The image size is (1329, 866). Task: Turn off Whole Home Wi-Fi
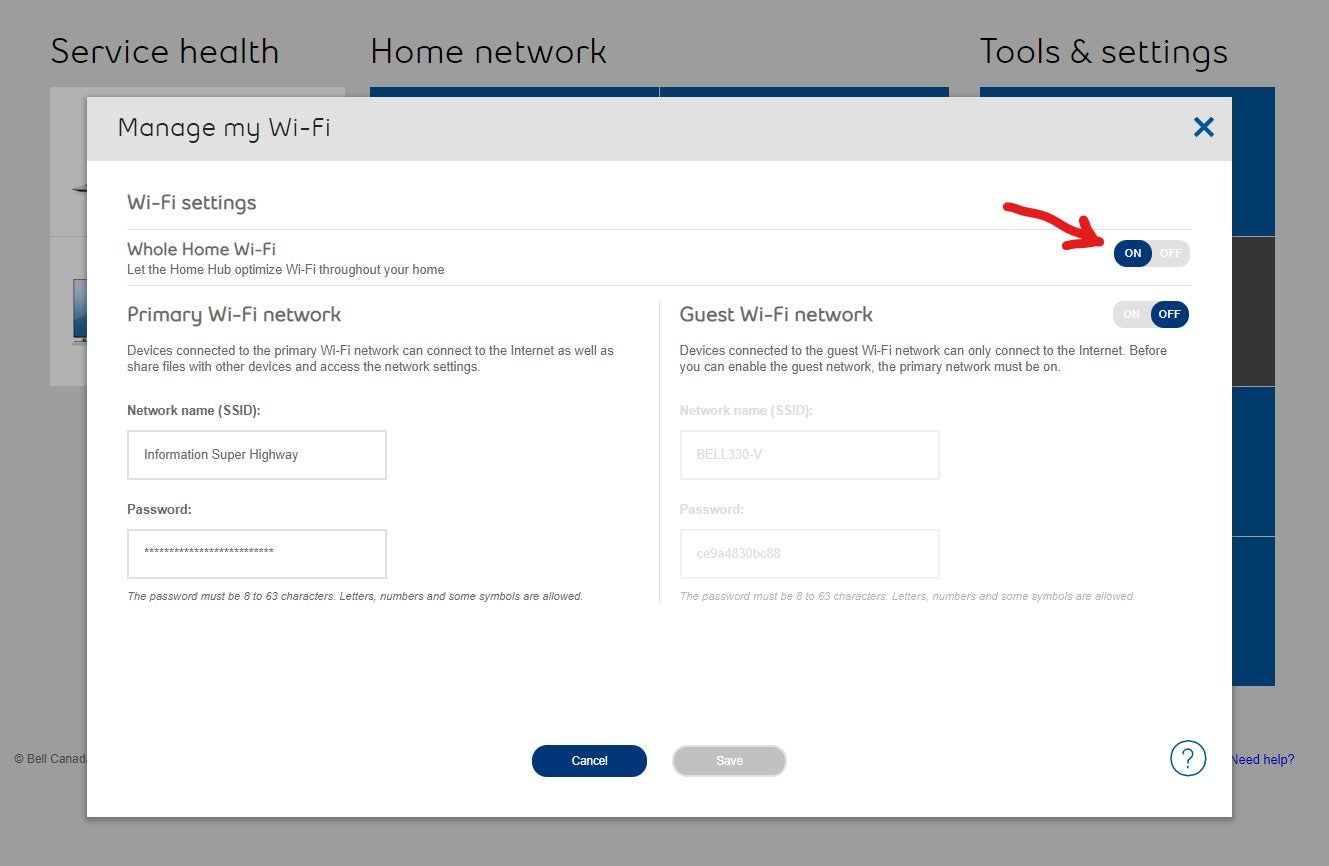(1170, 253)
